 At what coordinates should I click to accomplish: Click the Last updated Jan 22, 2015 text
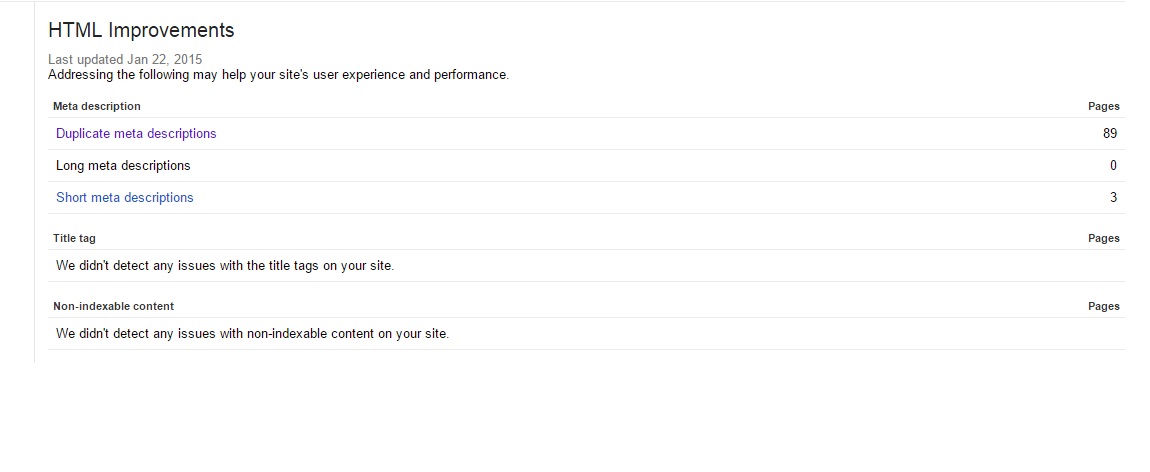pyautogui.click(x=125, y=59)
